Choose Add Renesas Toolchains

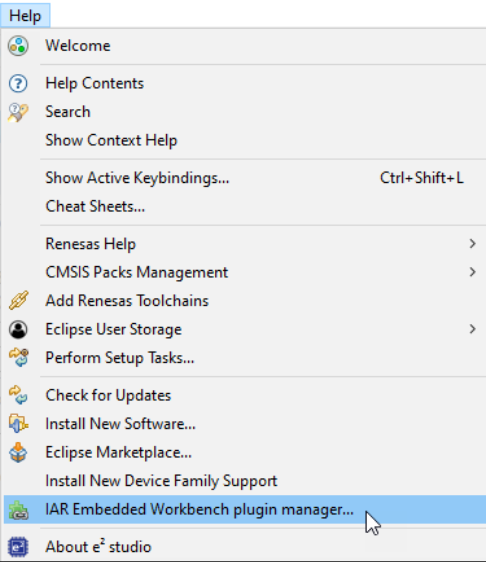(x=245, y=301)
